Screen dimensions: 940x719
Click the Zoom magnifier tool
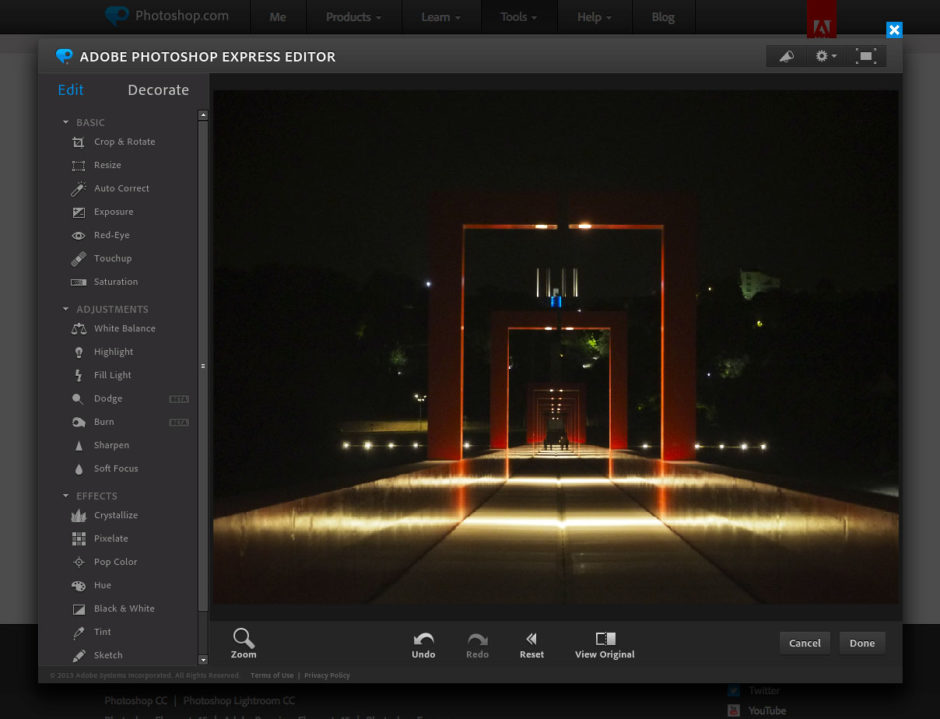[243, 643]
